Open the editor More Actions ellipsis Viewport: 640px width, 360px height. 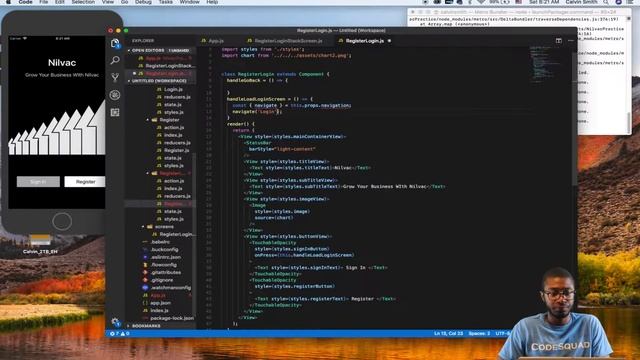pos(571,40)
